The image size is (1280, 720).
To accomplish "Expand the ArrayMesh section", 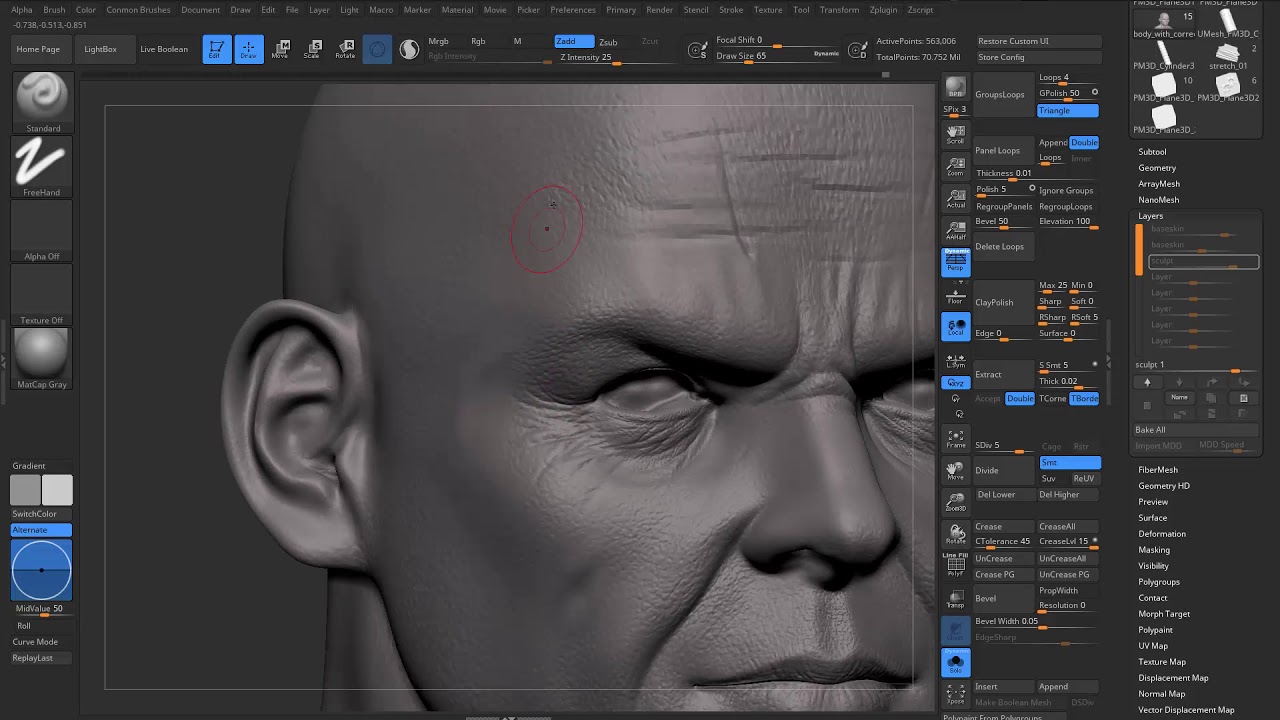I will [1159, 184].
